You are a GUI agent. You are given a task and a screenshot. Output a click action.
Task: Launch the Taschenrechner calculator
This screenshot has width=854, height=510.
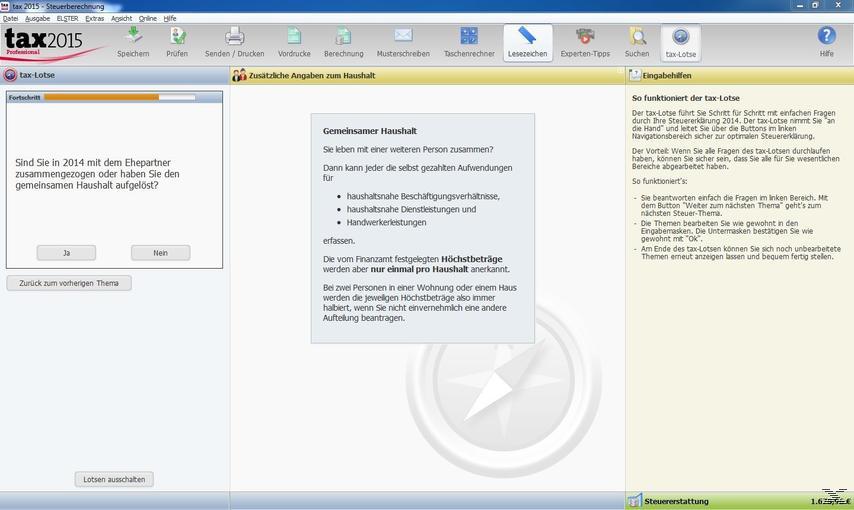click(468, 42)
